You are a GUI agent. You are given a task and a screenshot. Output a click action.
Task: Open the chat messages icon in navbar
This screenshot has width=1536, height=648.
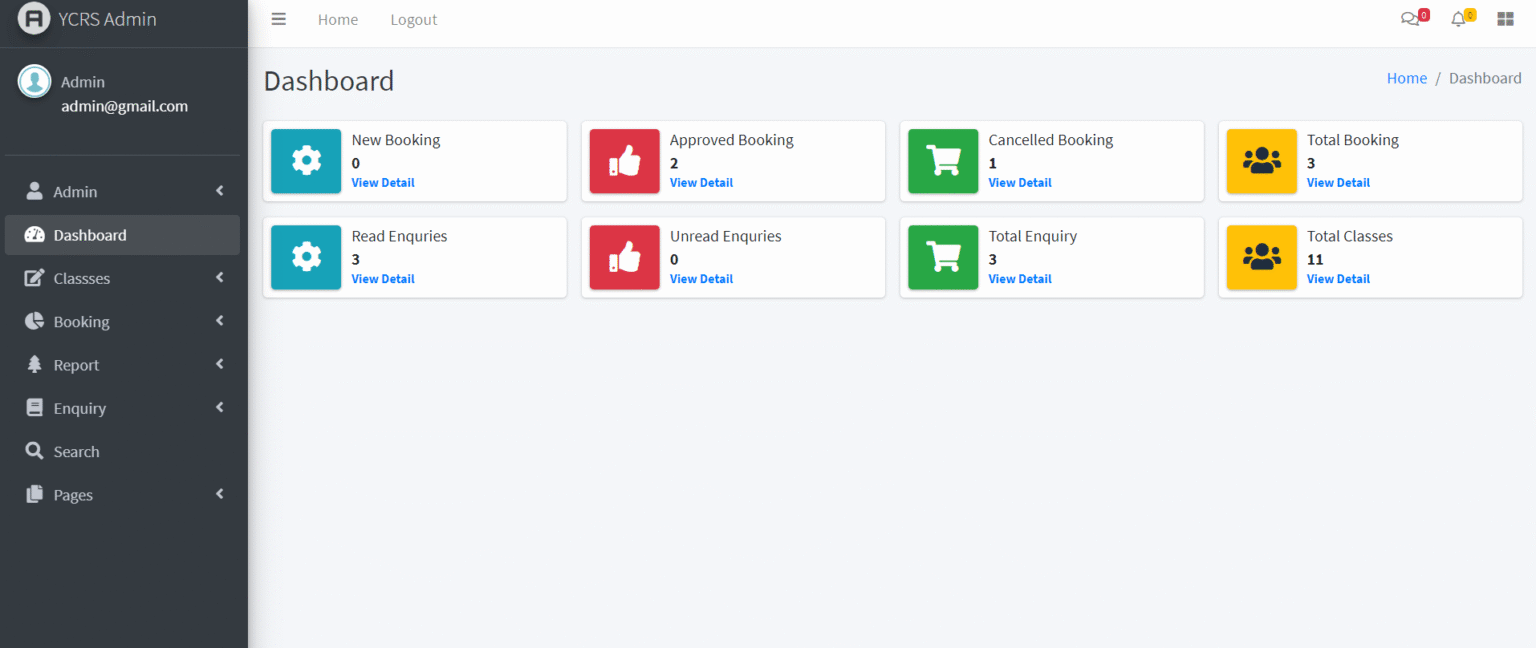click(x=1410, y=19)
